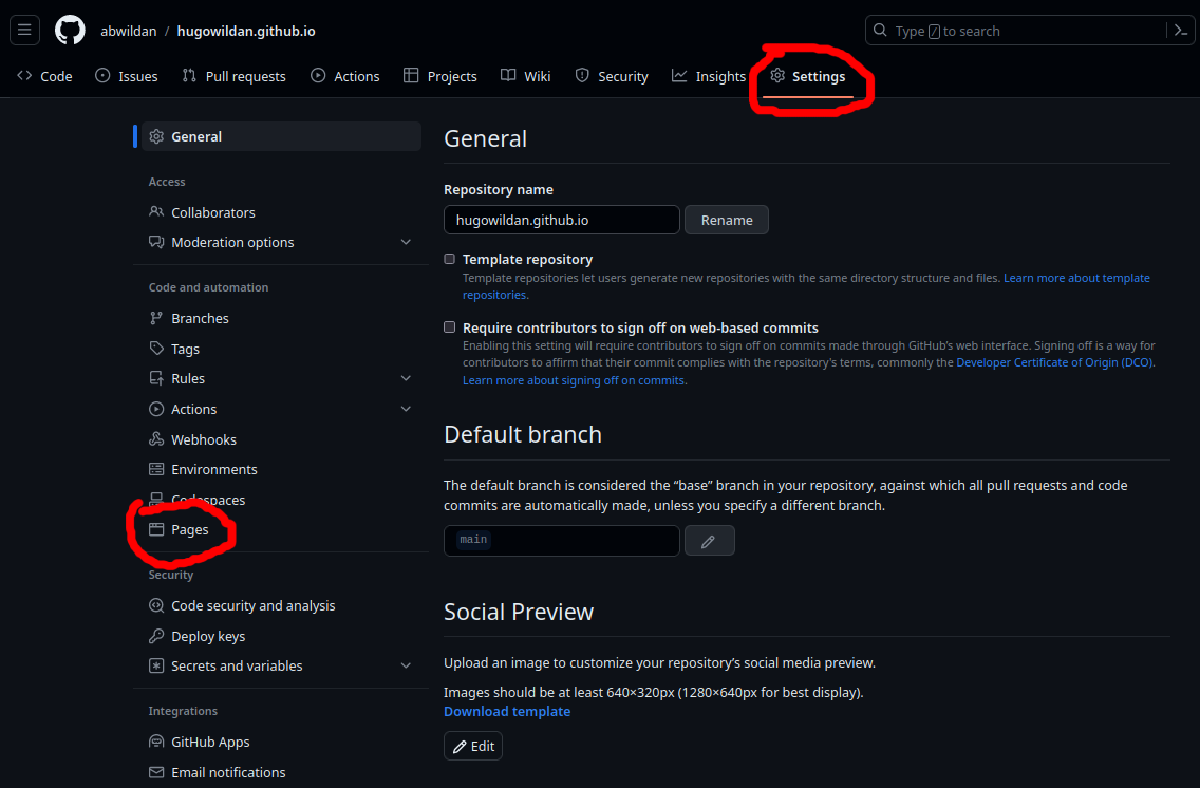Click the Branches git icon
The width and height of the screenshot is (1200, 788).
point(156,318)
